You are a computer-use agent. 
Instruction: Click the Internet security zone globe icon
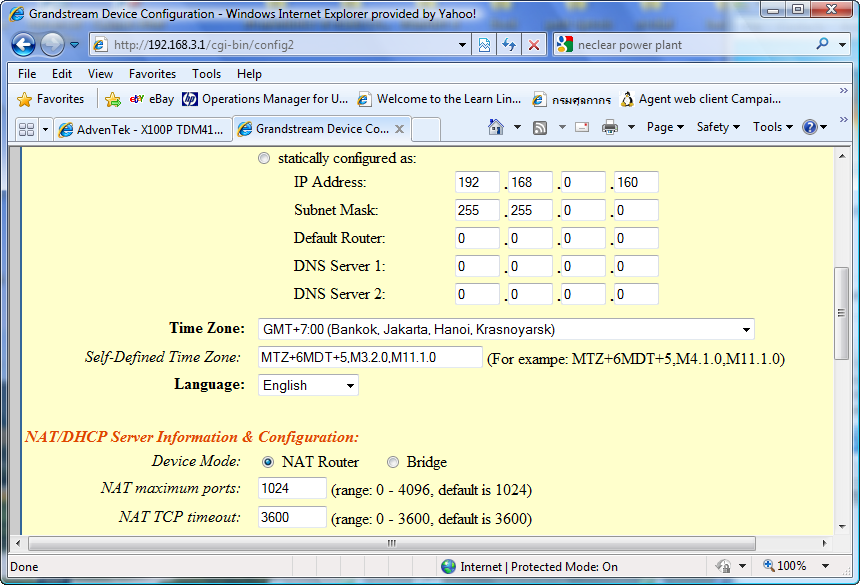[x=448, y=566]
